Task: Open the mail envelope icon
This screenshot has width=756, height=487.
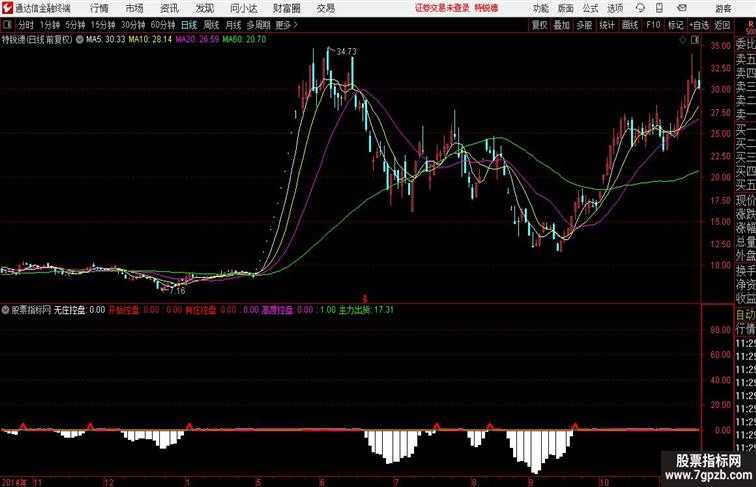Action: 682,8
